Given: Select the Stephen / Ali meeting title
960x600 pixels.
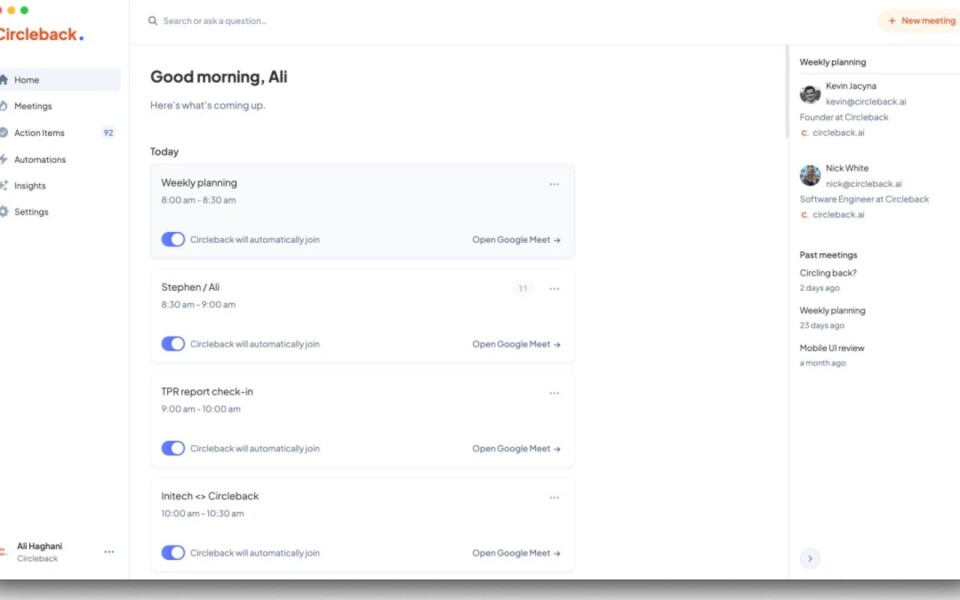Looking at the screenshot, I should 190,287.
